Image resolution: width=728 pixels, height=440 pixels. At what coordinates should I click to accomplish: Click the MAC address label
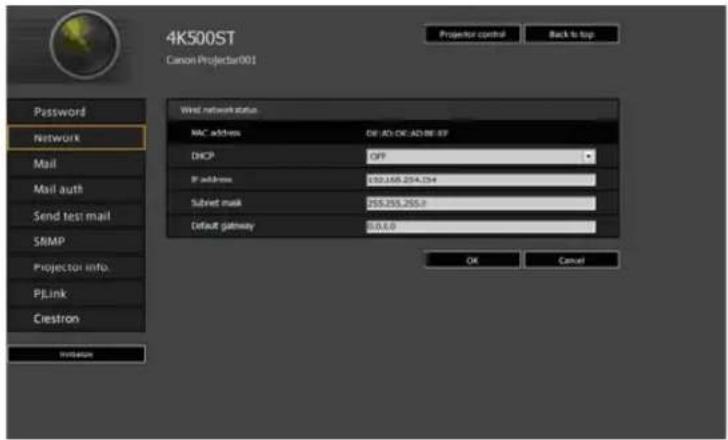click(216, 133)
